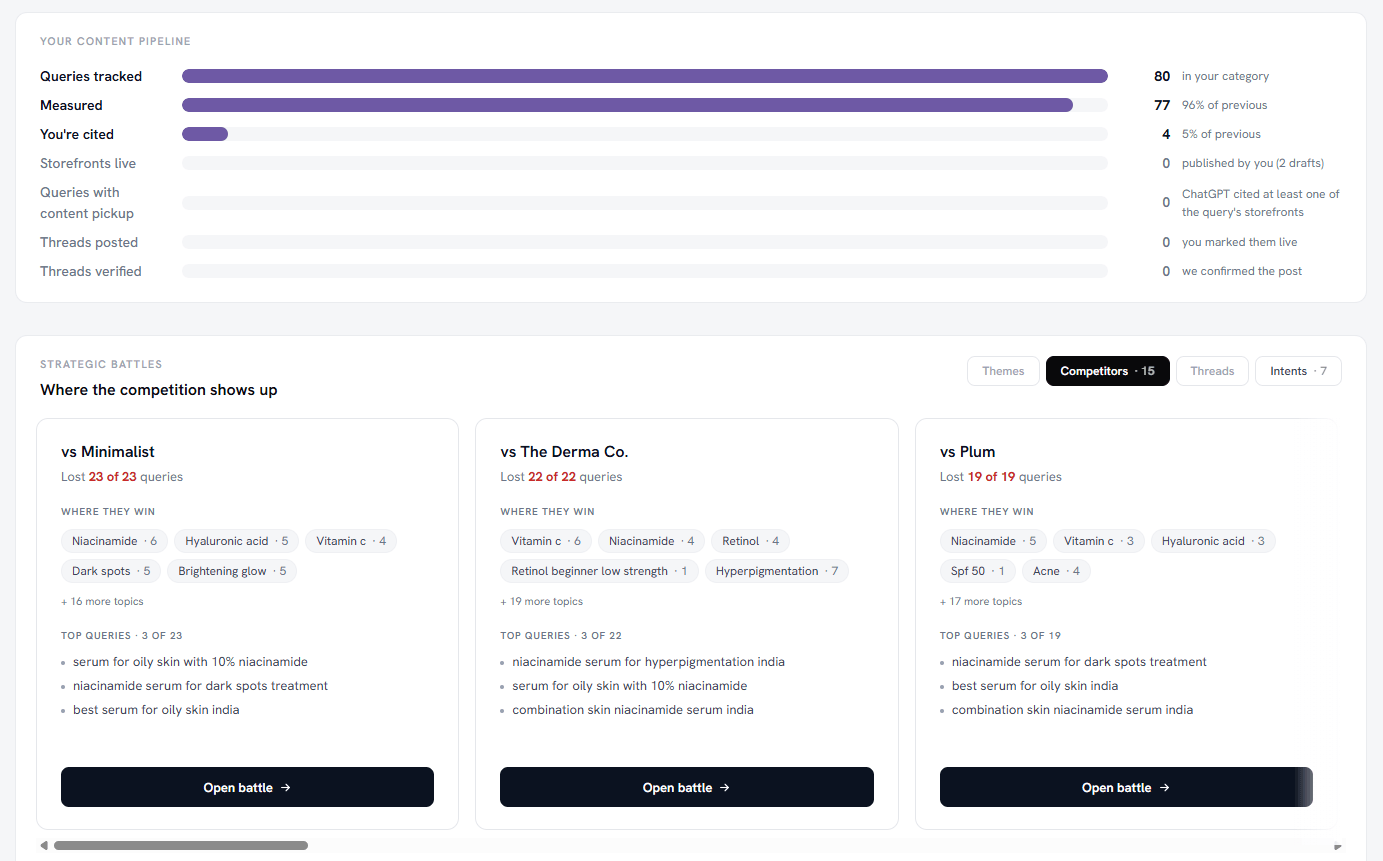Click the 'Threads posted' pipeline label
This screenshot has width=1383, height=861.
(89, 242)
